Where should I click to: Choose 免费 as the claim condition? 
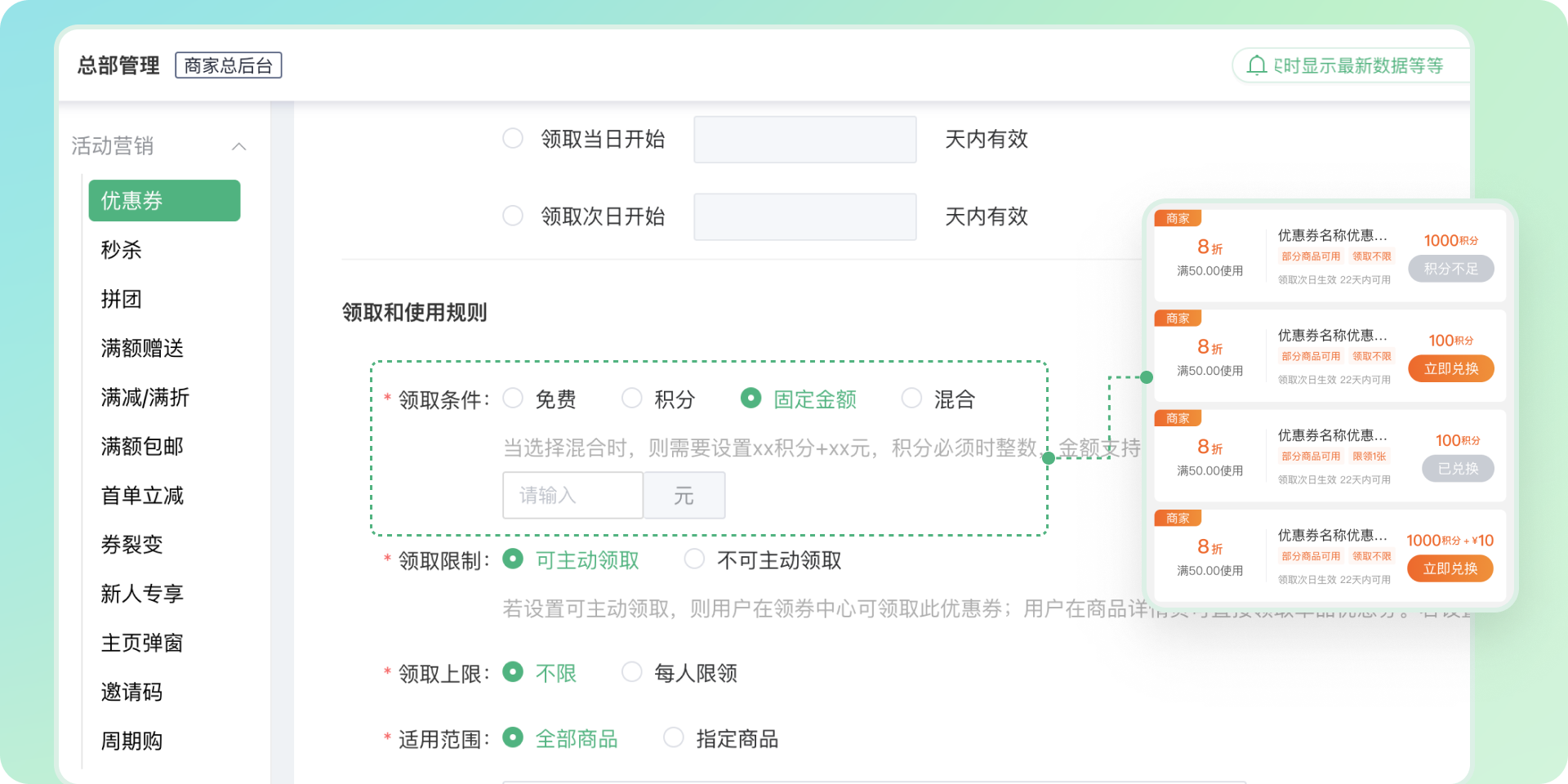click(513, 399)
